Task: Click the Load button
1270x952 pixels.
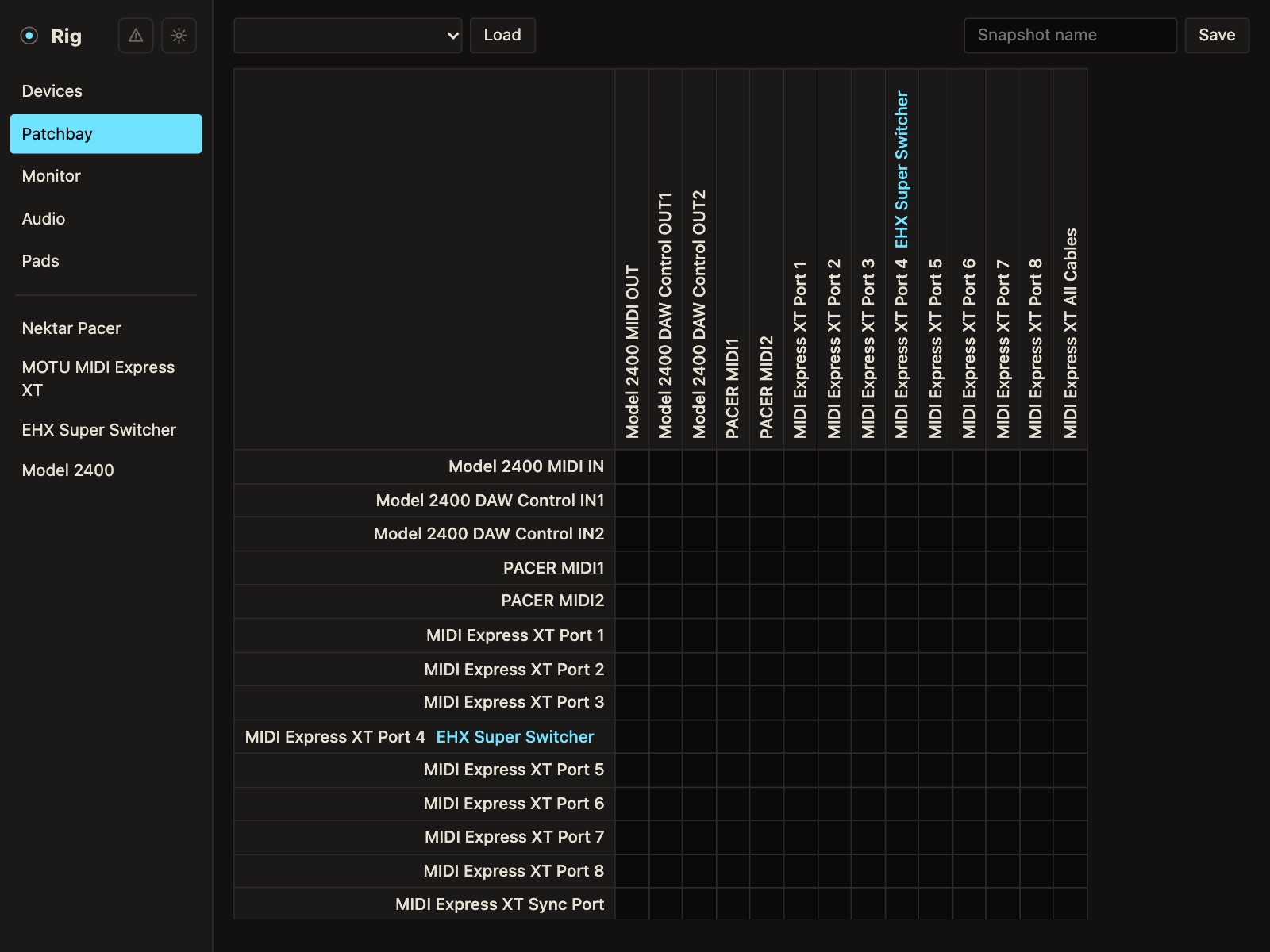Action: coord(502,36)
